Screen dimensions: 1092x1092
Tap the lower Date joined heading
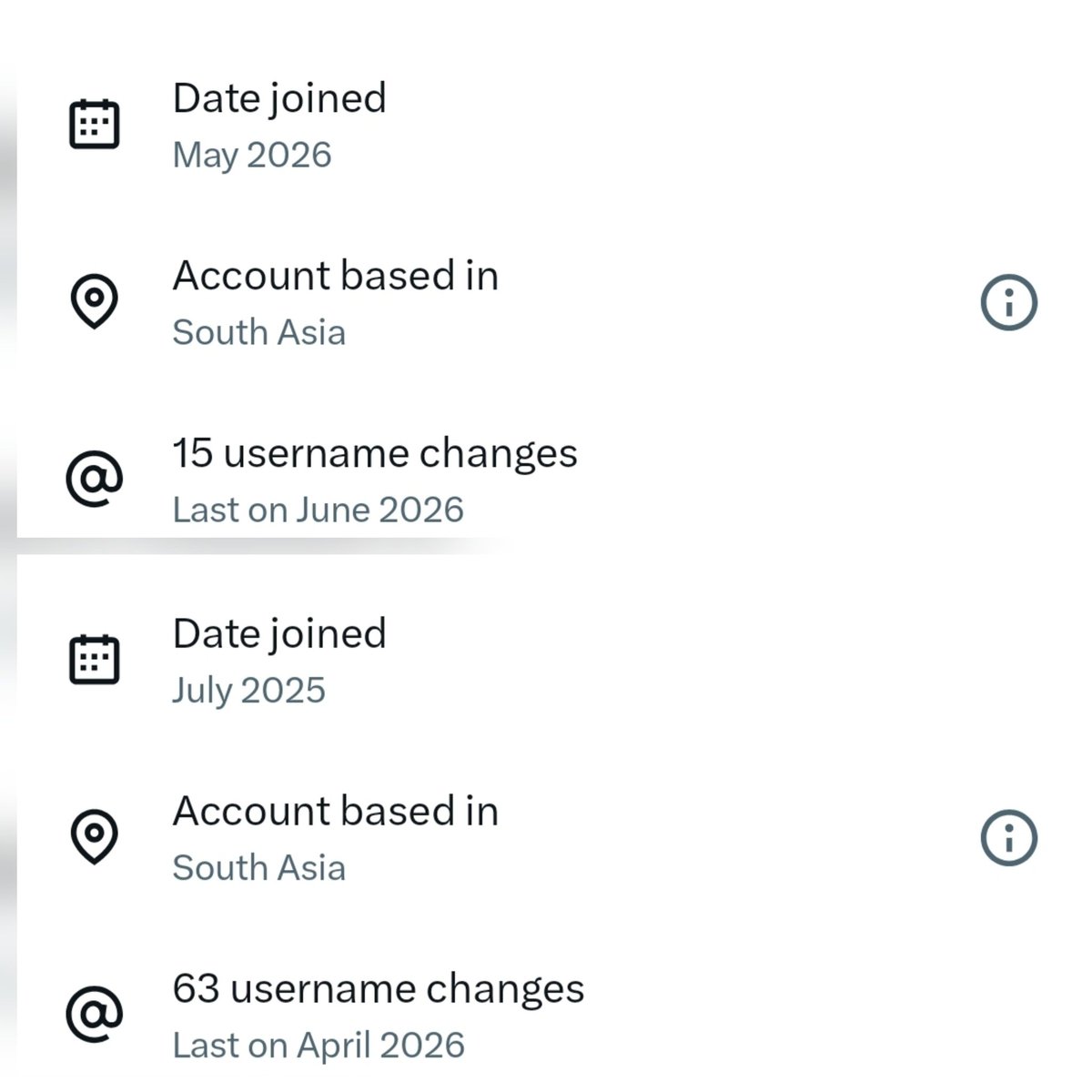279,634
